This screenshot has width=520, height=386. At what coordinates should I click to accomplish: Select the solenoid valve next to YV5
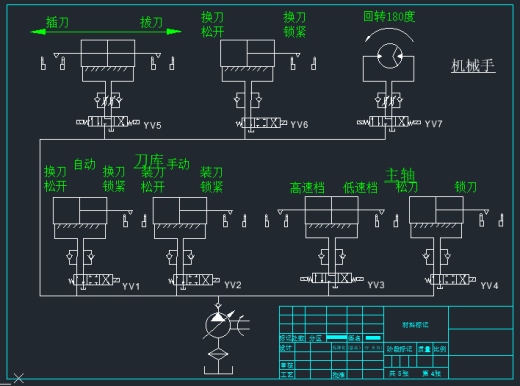108,122
